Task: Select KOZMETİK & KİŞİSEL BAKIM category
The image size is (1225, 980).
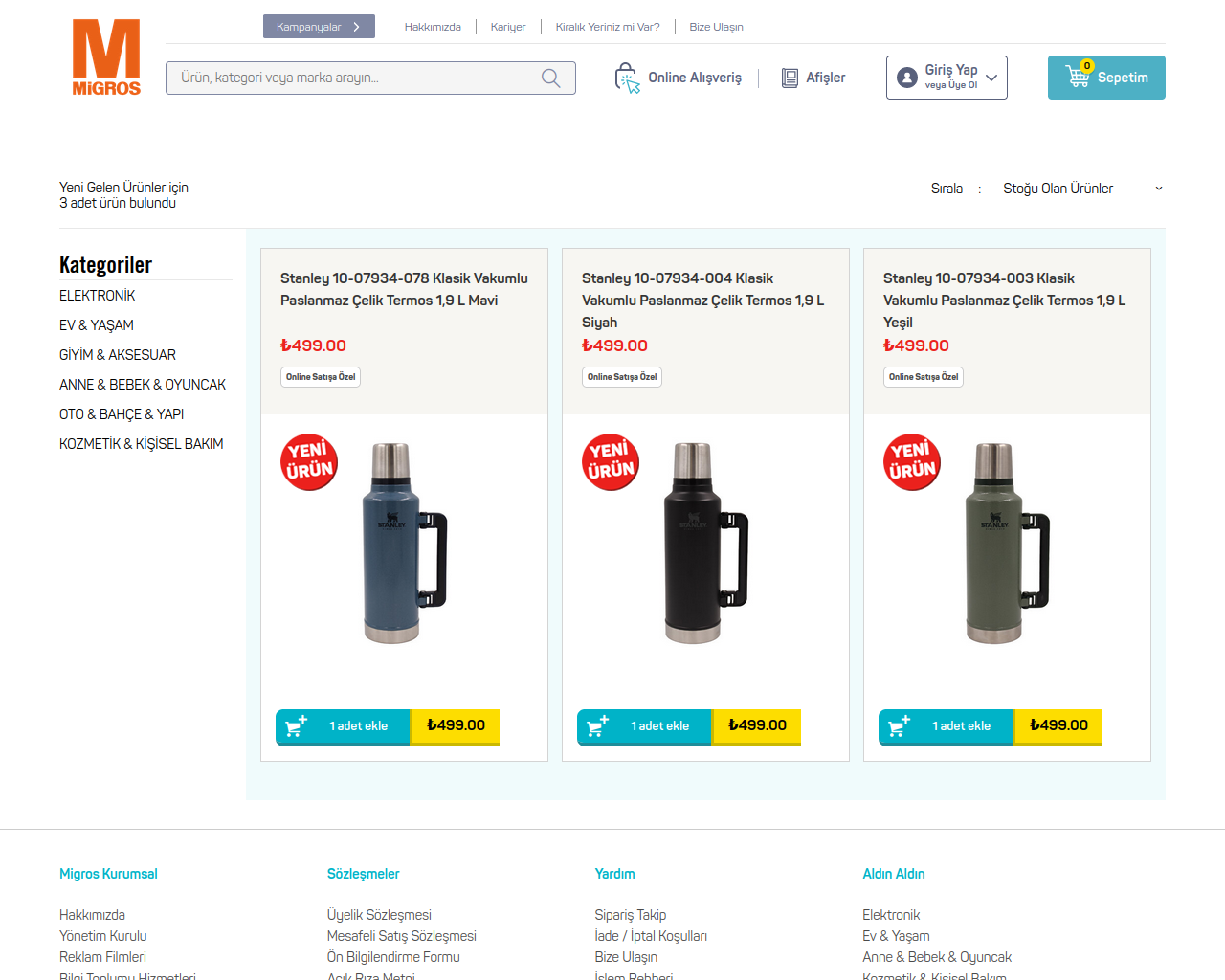Action: point(141,444)
